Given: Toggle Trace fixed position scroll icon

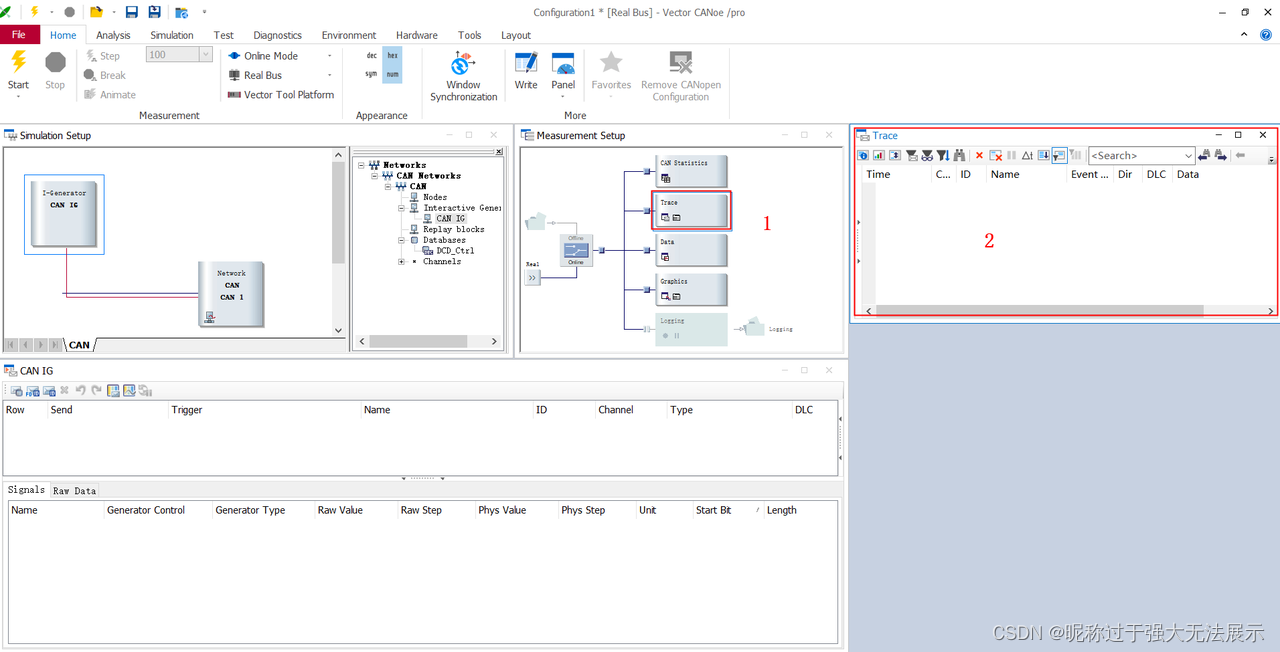Looking at the screenshot, I should 1043,155.
